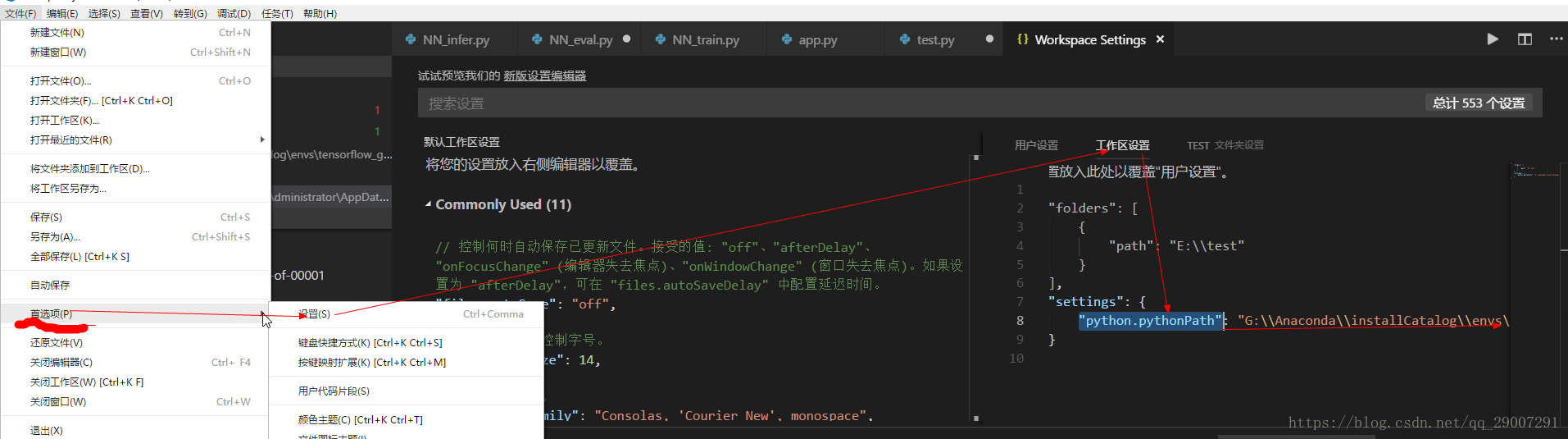
Task: Click the 总计 553 个设置 count badge
Action: point(1479,103)
